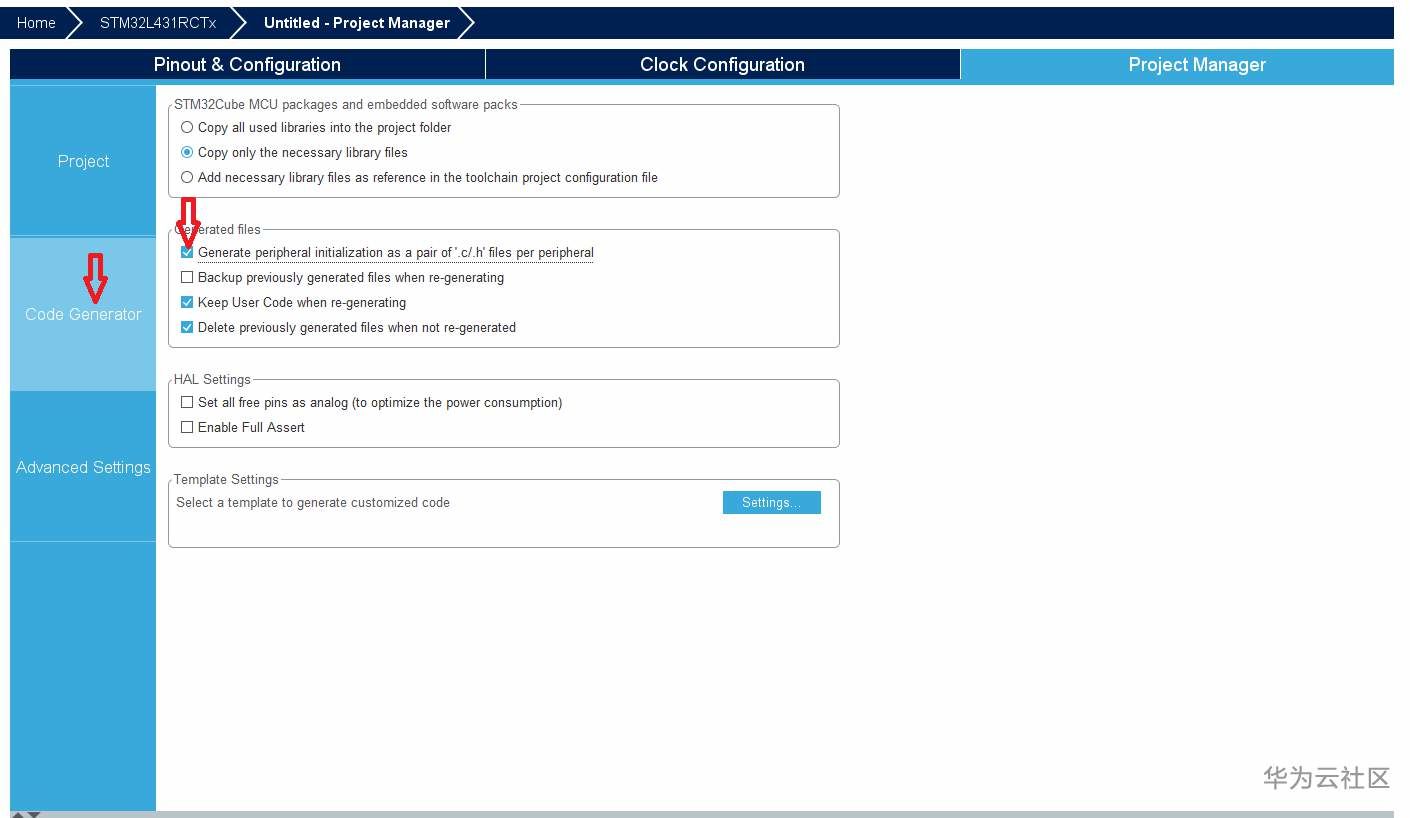Viewport: 1410px width, 818px height.
Task: Uncheck Delete previously generated files checkbox
Action: [187, 327]
